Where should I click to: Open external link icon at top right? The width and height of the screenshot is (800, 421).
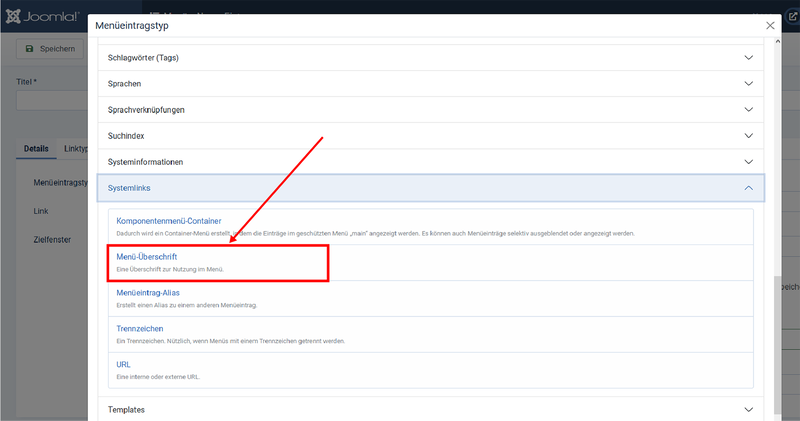pyautogui.click(x=792, y=16)
